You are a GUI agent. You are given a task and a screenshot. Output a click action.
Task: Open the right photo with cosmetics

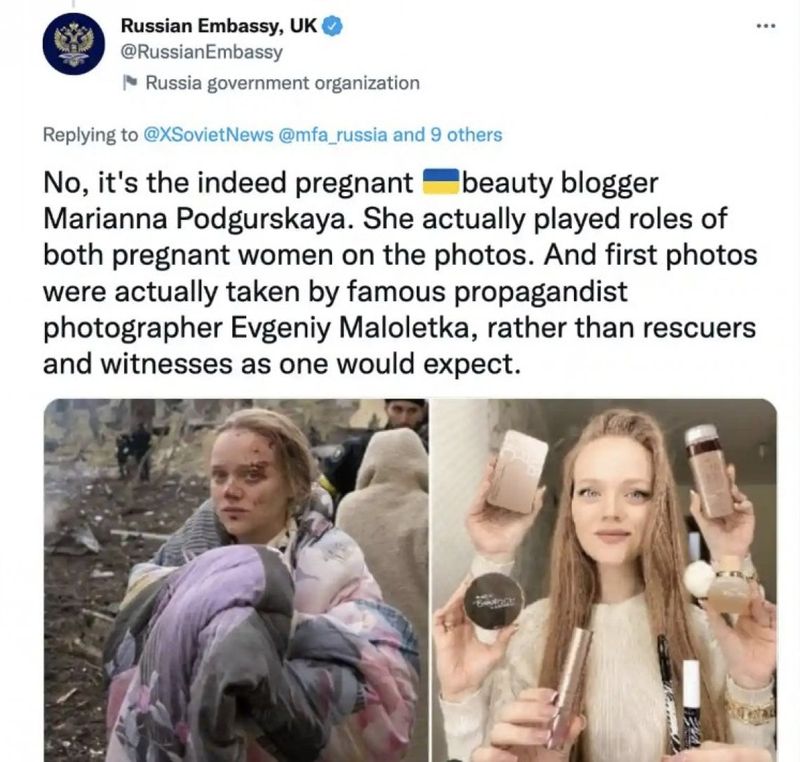pos(604,580)
